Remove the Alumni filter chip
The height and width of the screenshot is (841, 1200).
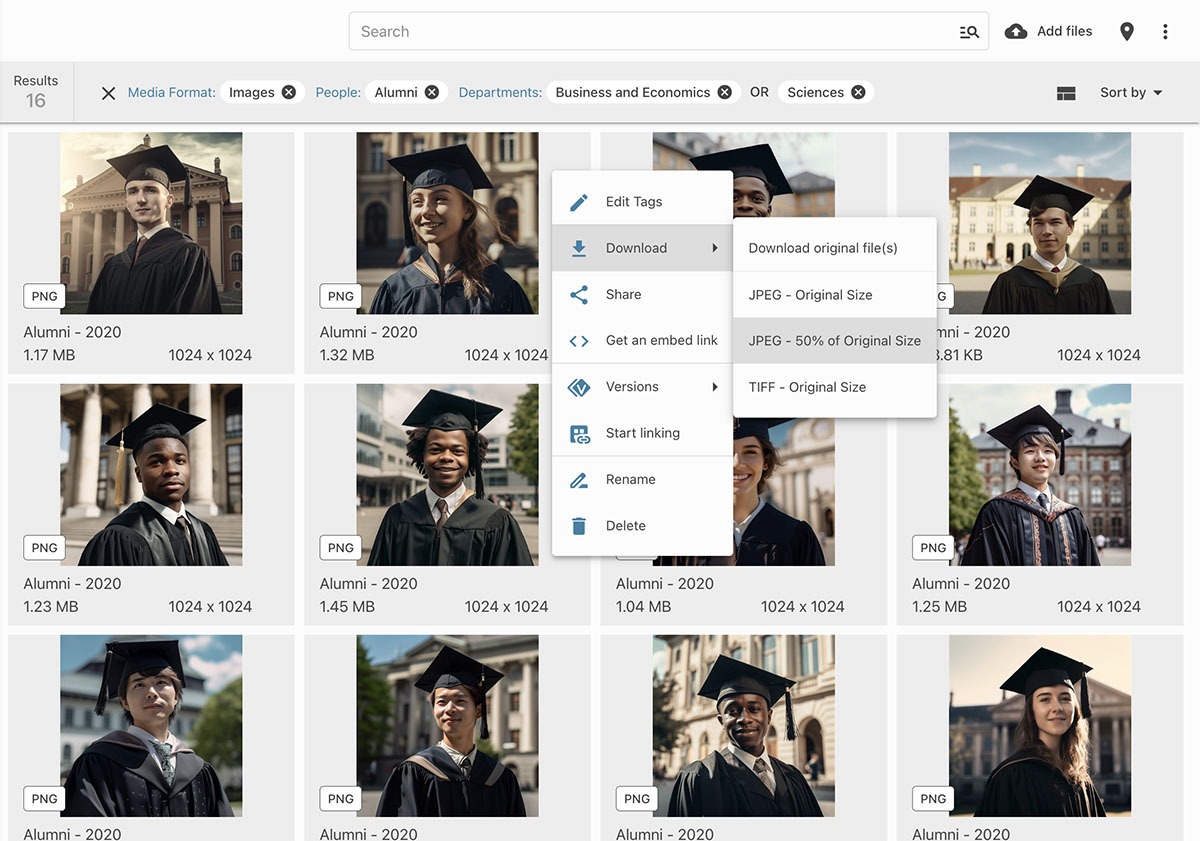(432, 92)
